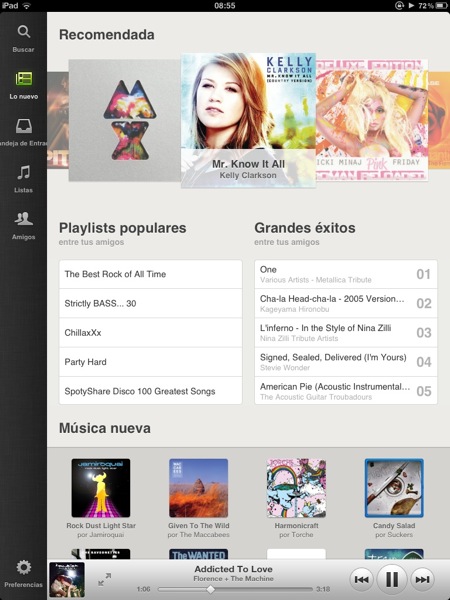This screenshot has width=450, height=600.
Task: Pause the current song
Action: click(392, 580)
